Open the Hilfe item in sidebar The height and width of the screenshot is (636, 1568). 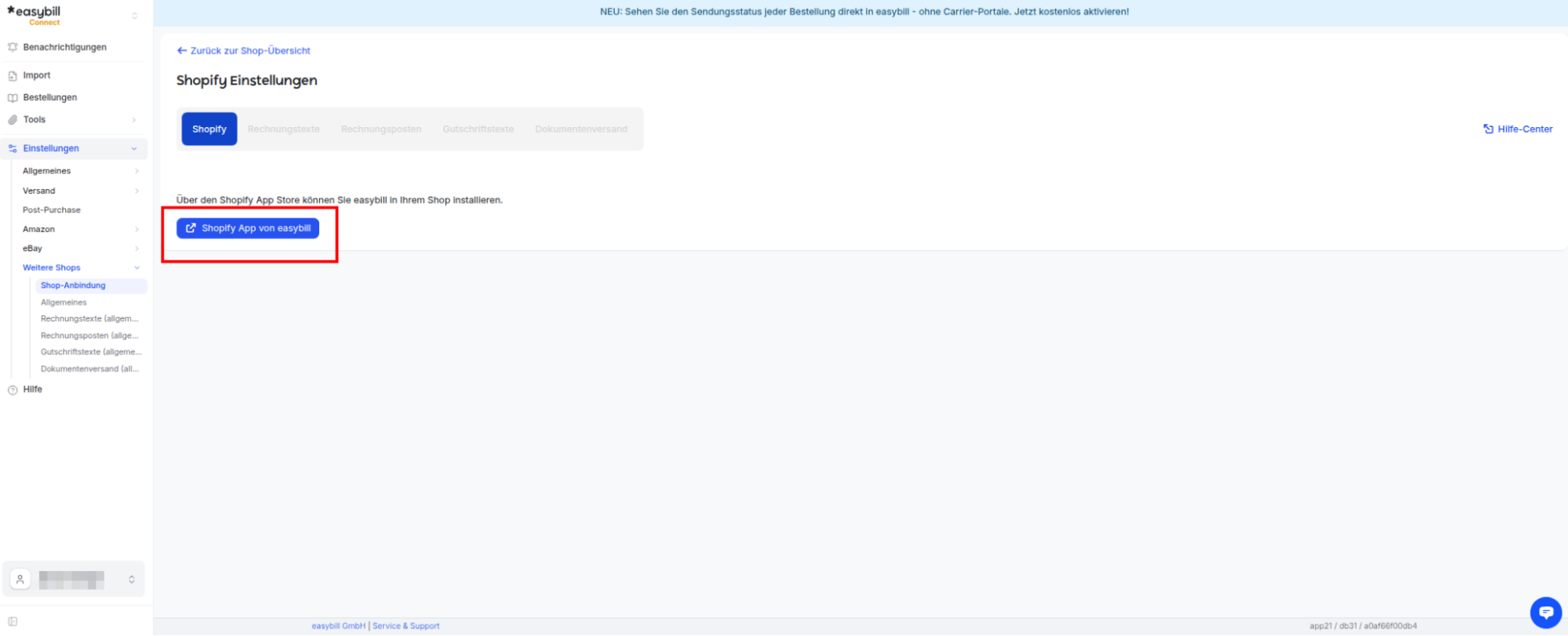coord(32,389)
